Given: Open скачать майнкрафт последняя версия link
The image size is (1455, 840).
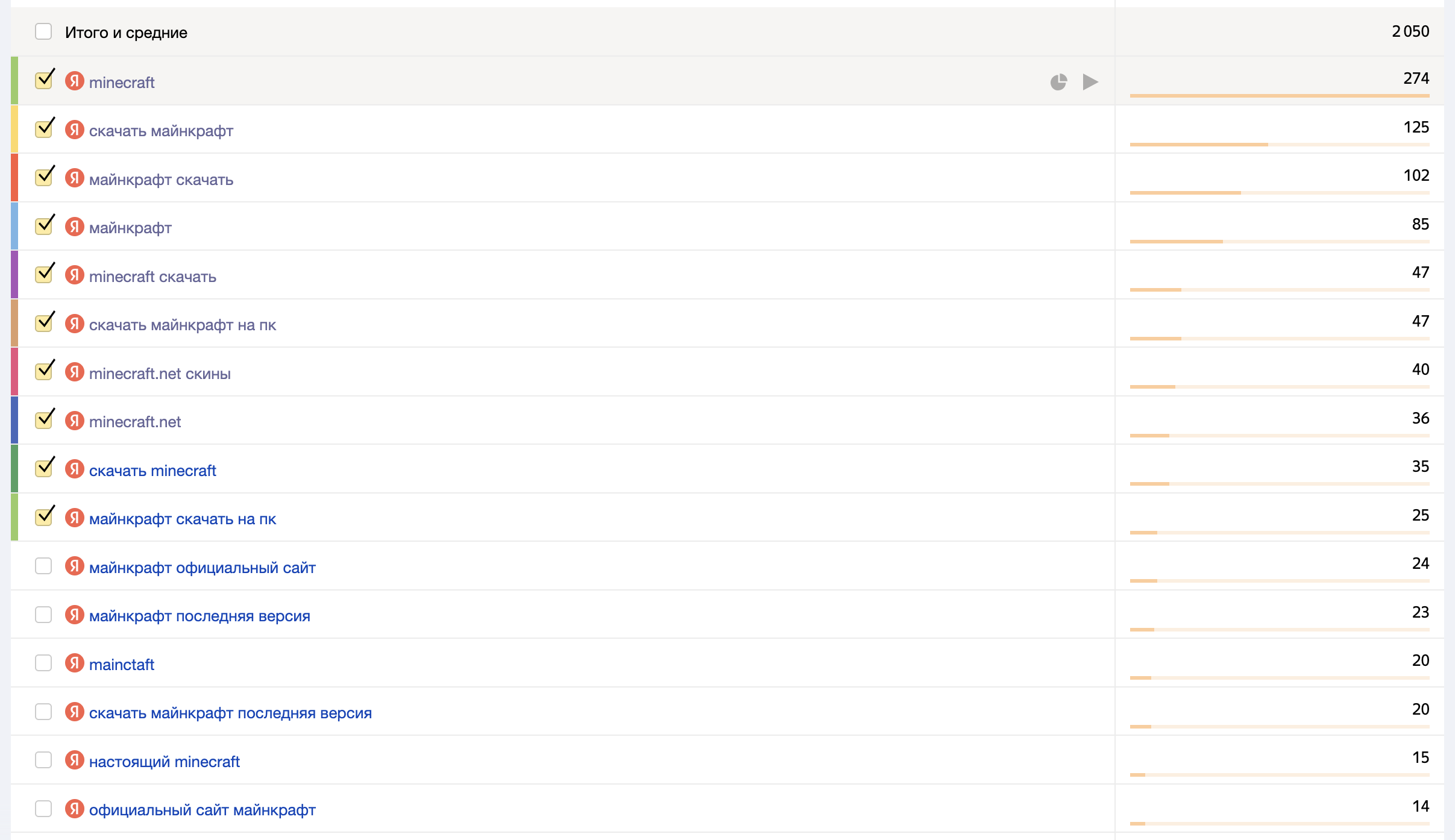Looking at the screenshot, I should tap(230, 713).
